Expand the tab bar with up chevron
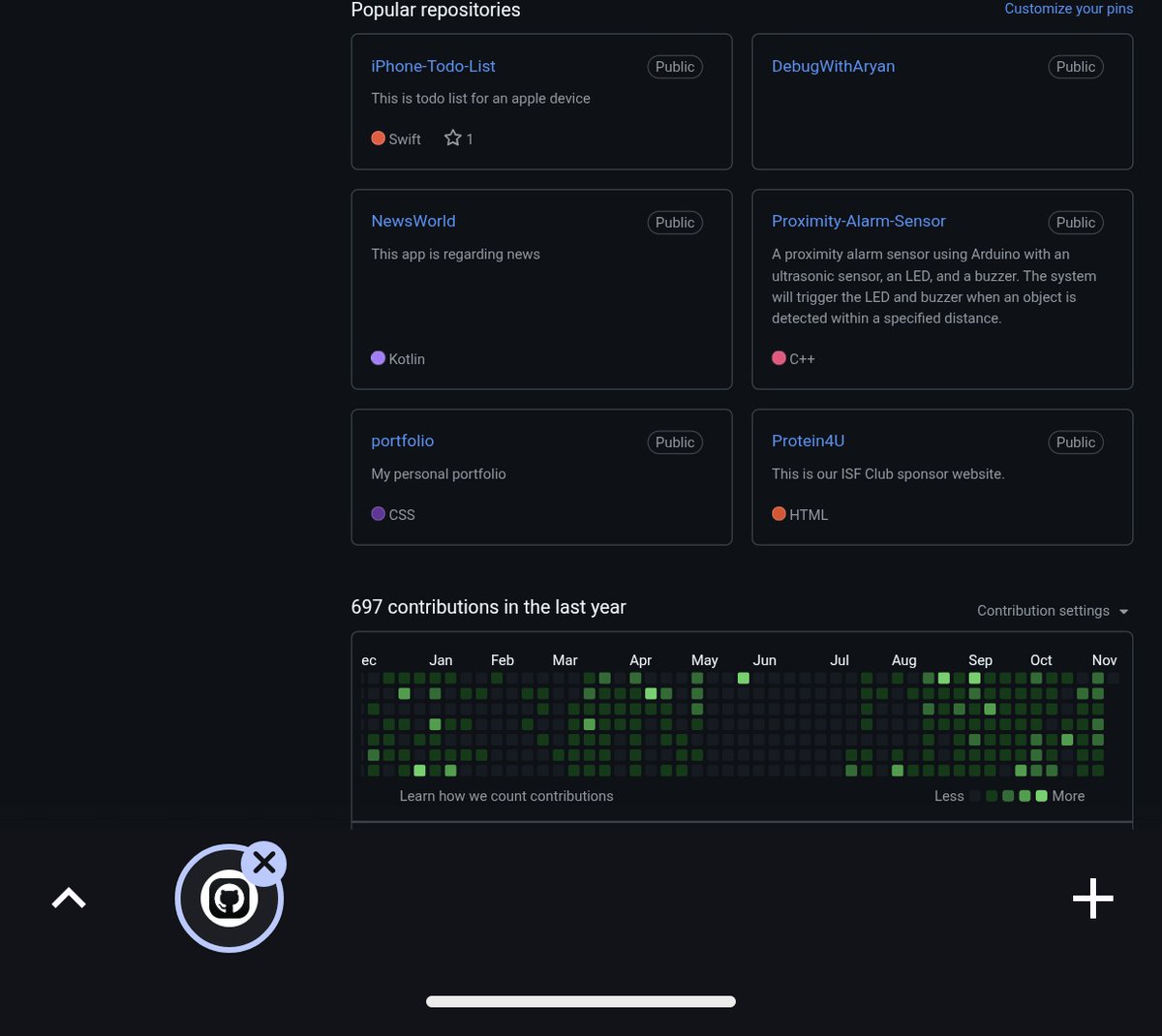Viewport: 1162px width, 1036px height. pos(69,899)
